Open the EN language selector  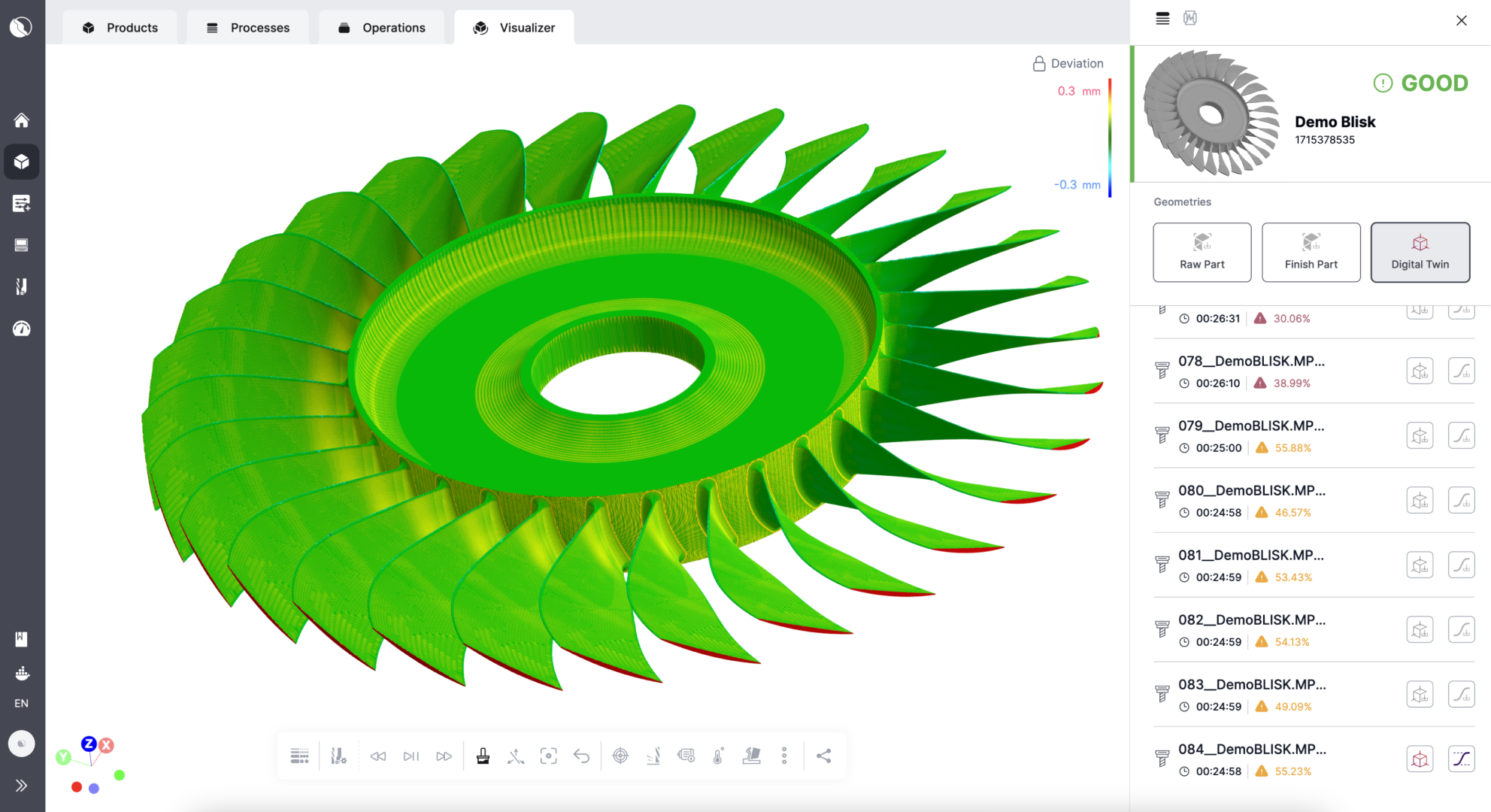point(21,704)
